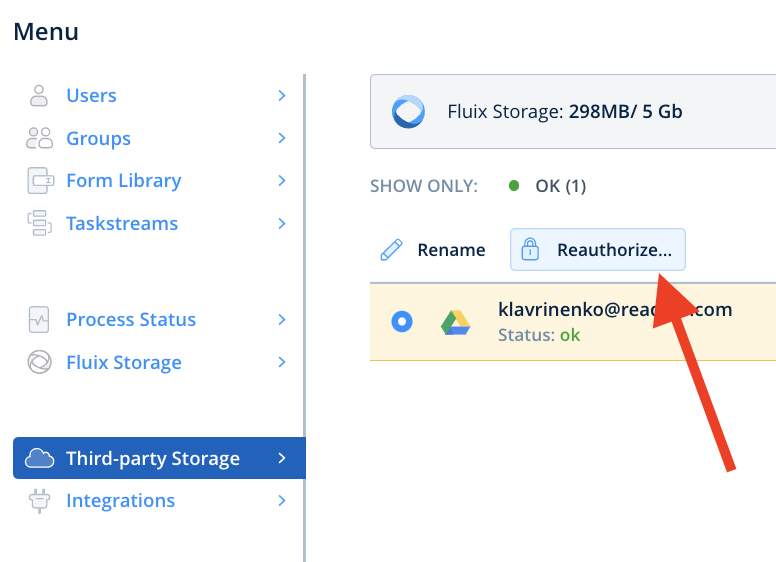The width and height of the screenshot is (776, 562).
Task: Open the Integrations menu item
Action: point(120,501)
